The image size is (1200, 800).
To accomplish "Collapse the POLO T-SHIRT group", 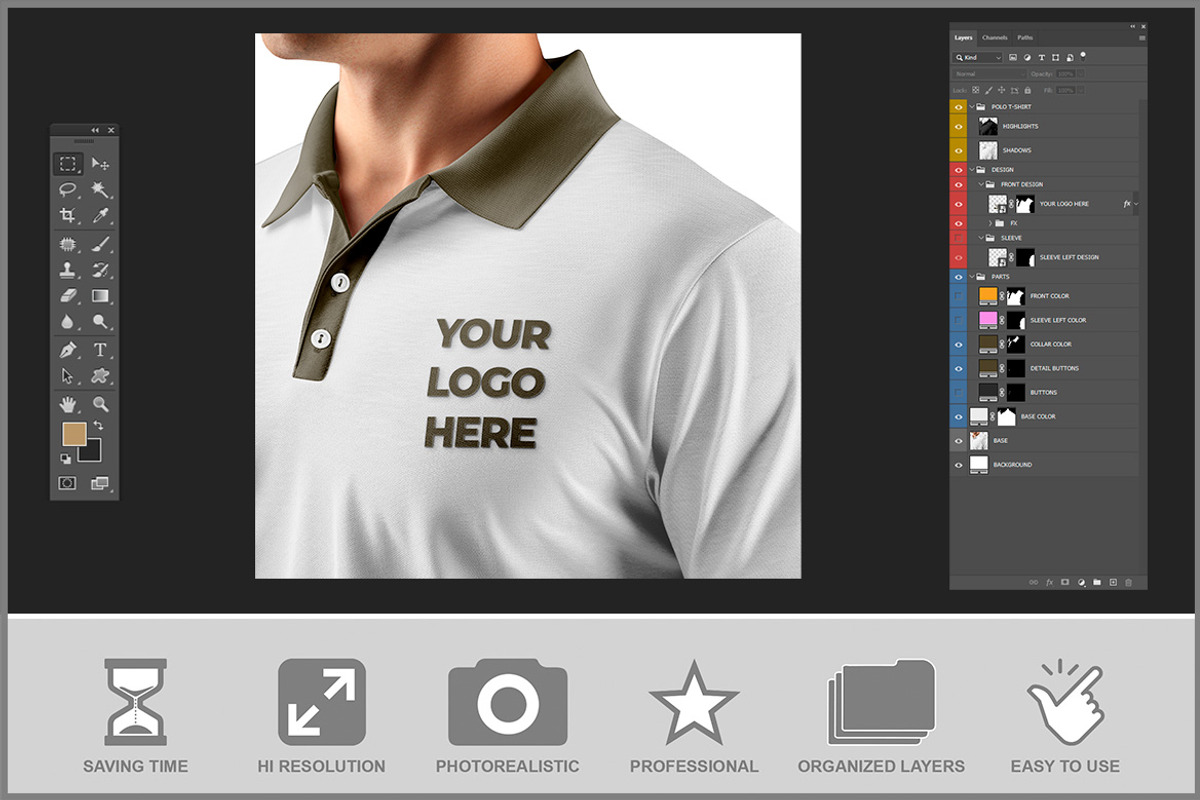I will (971, 106).
